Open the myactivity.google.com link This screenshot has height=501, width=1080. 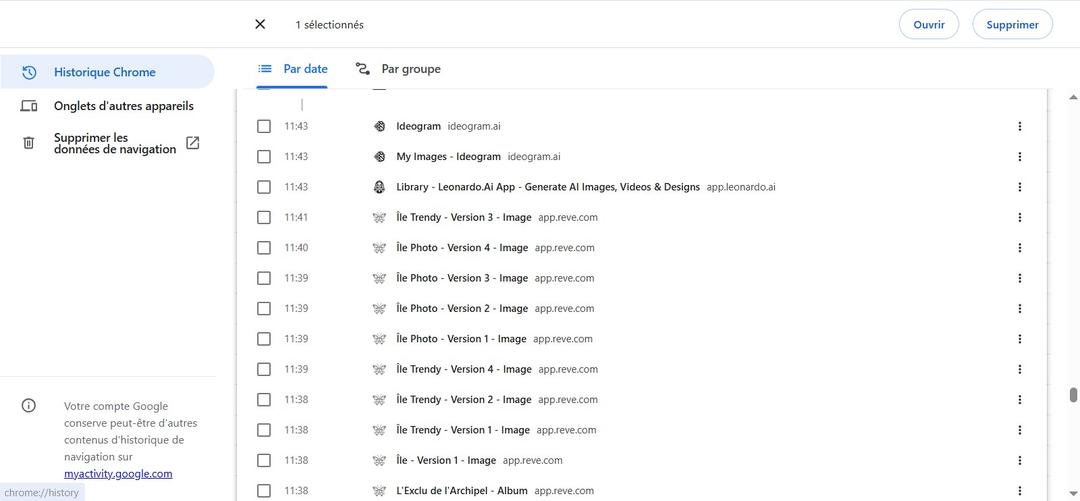click(118, 474)
